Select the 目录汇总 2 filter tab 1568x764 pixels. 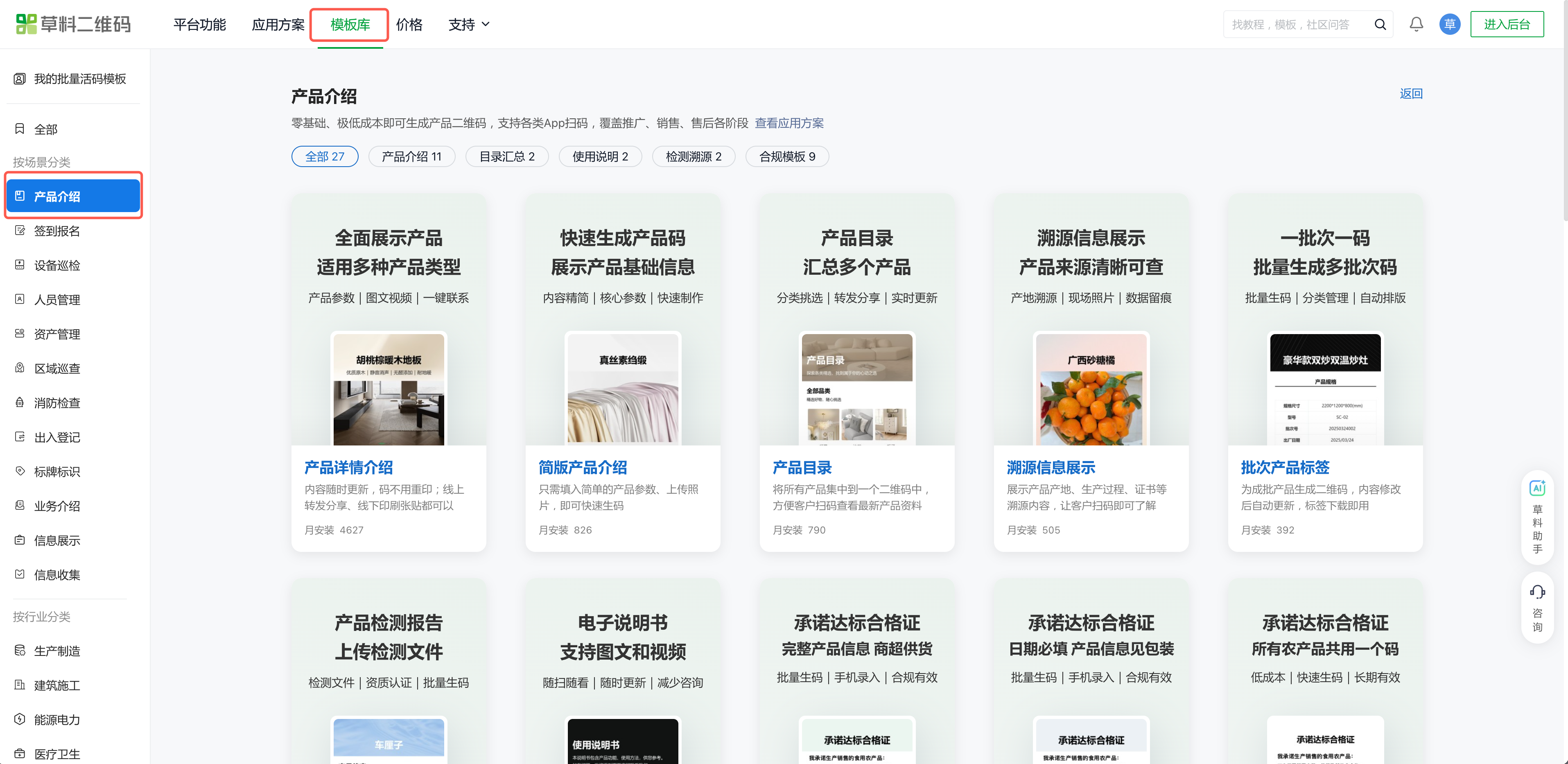[x=507, y=156]
